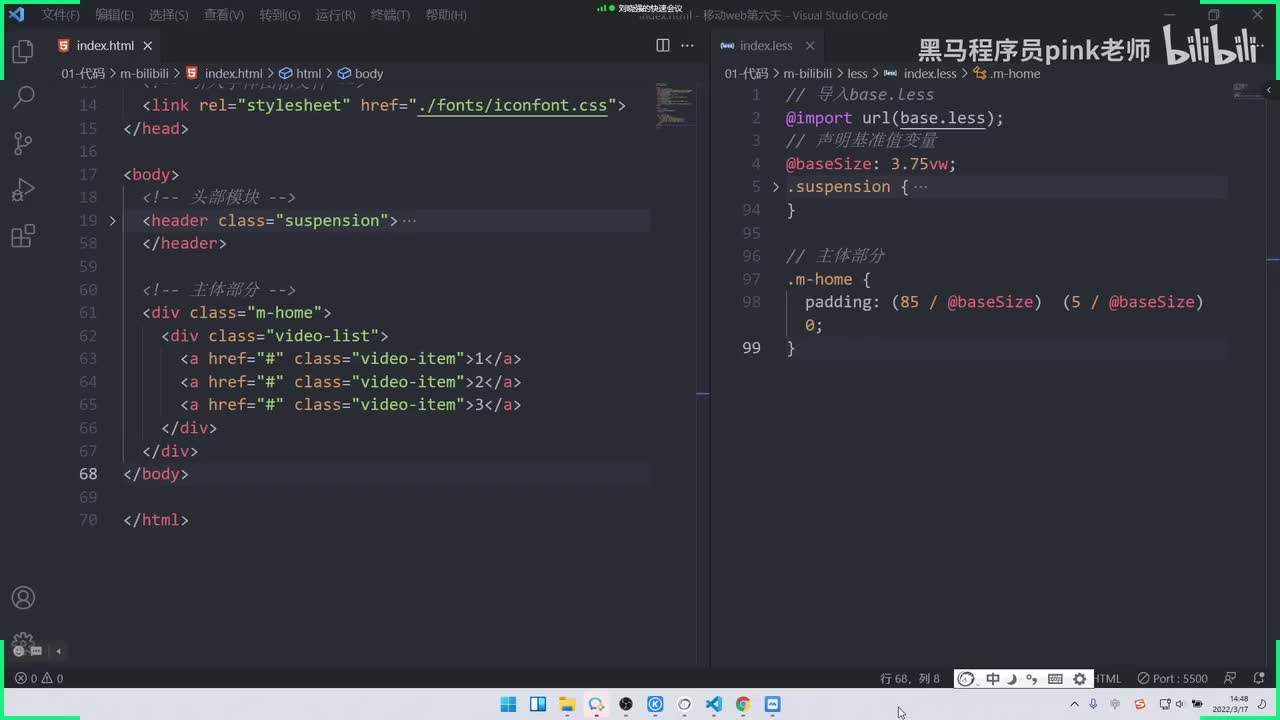
Task: Click the line and column indicator 行 68, 列 8
Action: pyautogui.click(x=910, y=678)
